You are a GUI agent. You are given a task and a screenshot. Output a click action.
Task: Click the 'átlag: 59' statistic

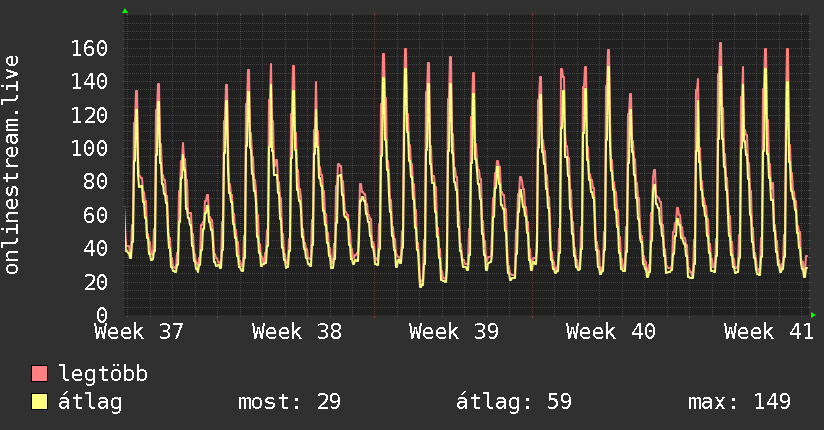click(513, 402)
